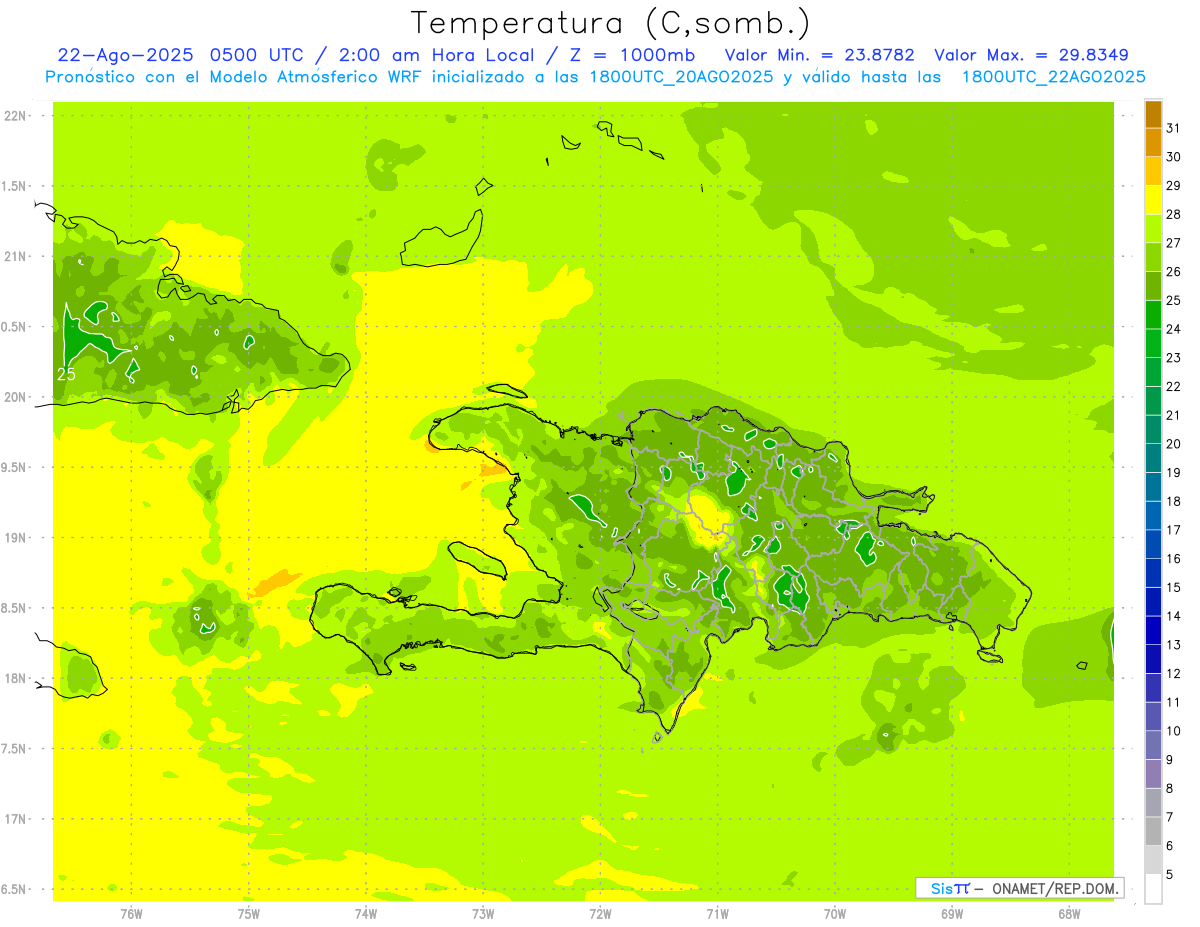
Task: Click the color scale label '30'
Action: tap(1174, 157)
